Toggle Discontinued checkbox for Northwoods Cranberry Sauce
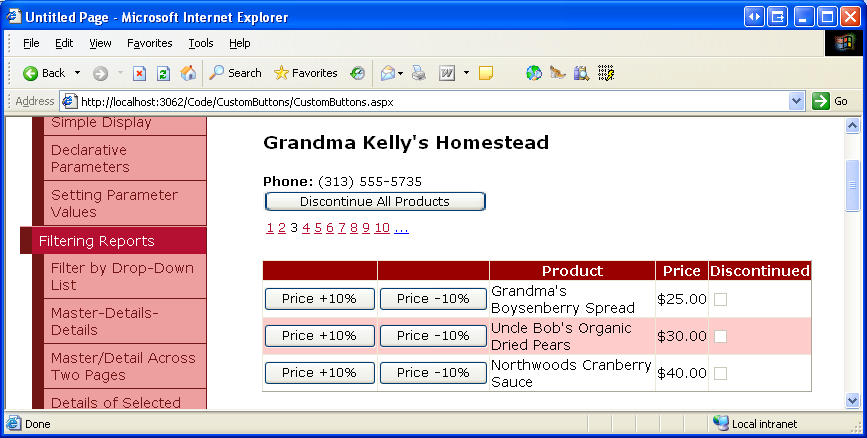 pyautogui.click(x=720, y=373)
